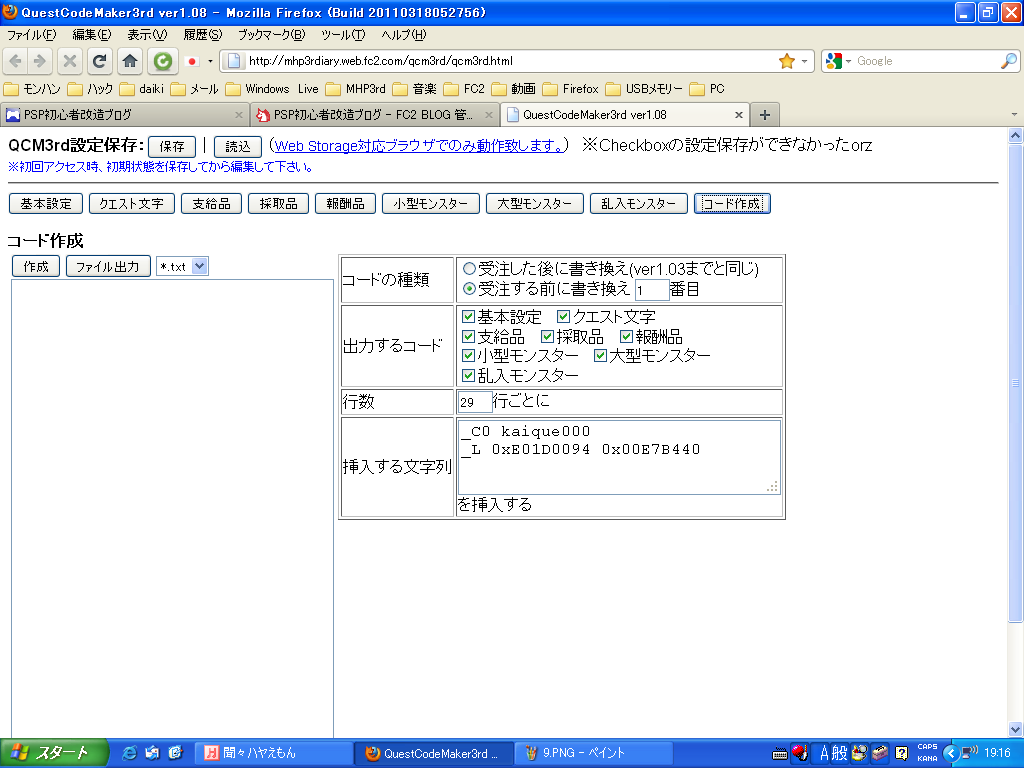This screenshot has height=768, width=1024.
Task: Bookmark this page with the star icon
Action: 786,61
